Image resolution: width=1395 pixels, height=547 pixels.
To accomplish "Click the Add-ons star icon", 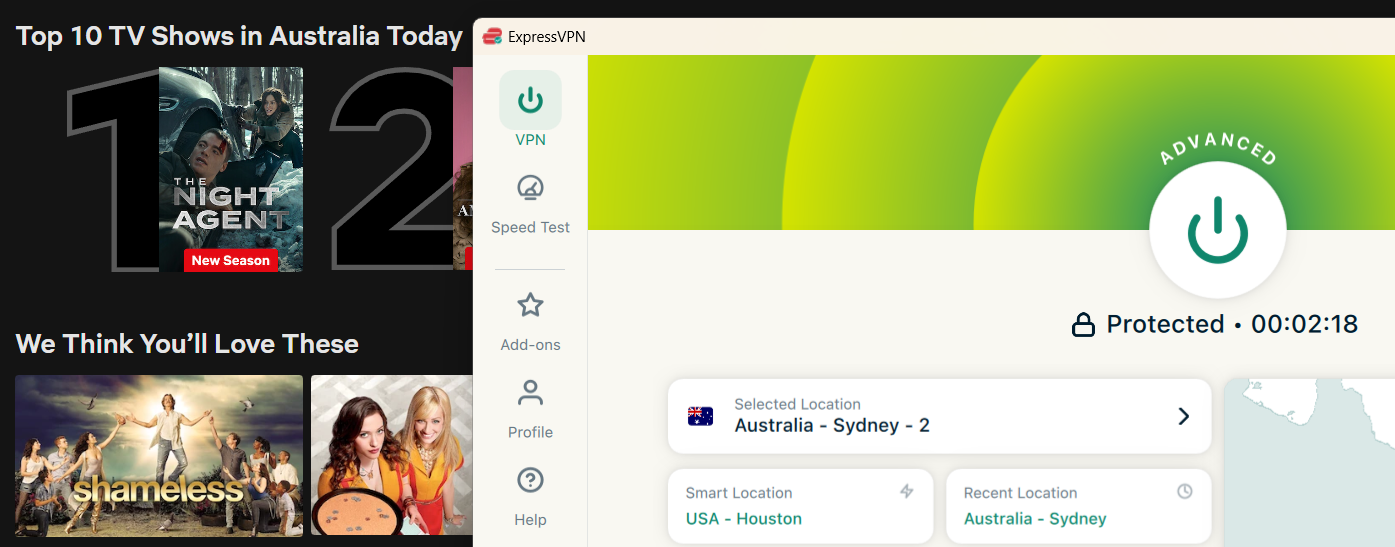I will (530, 305).
